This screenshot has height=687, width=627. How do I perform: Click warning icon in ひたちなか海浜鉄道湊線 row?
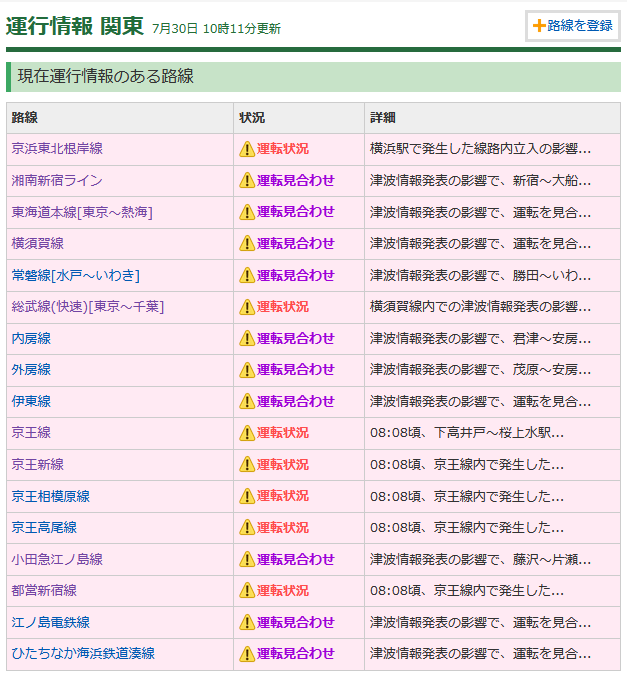[247, 654]
